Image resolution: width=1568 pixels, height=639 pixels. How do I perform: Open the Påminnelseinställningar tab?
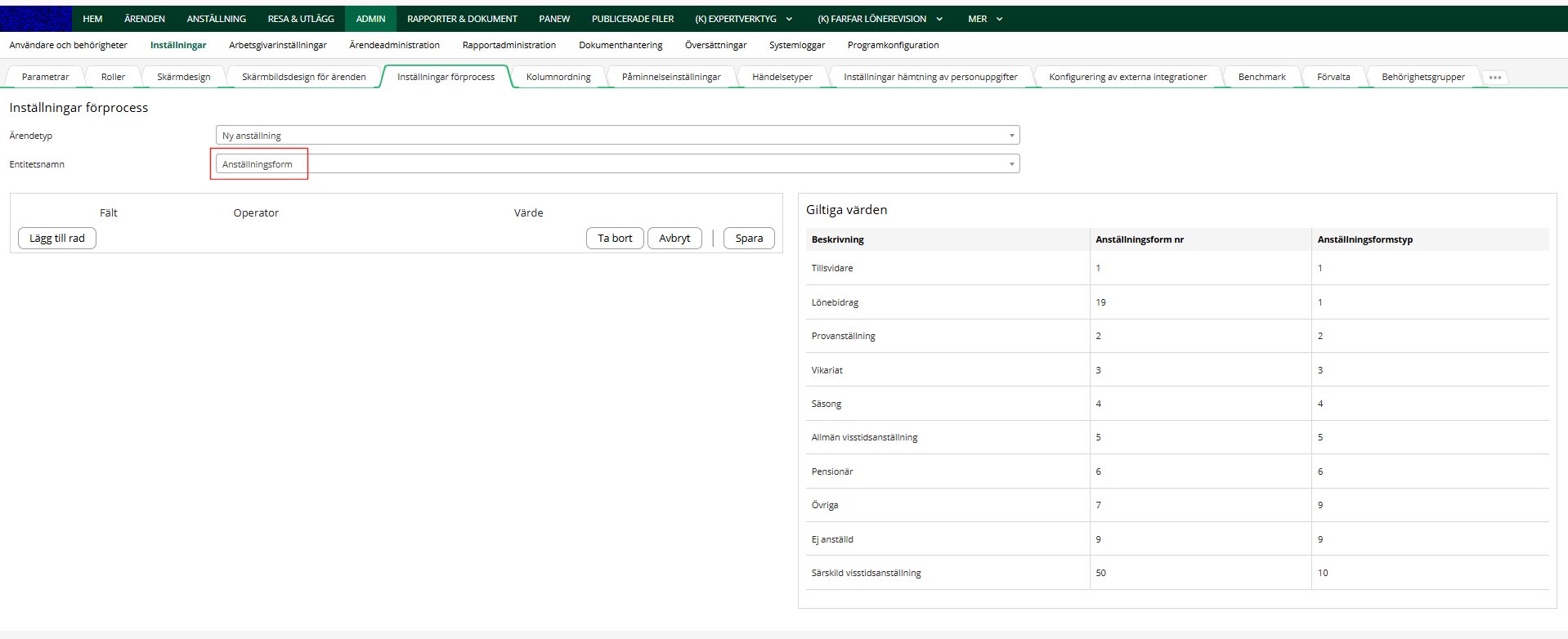click(x=671, y=77)
